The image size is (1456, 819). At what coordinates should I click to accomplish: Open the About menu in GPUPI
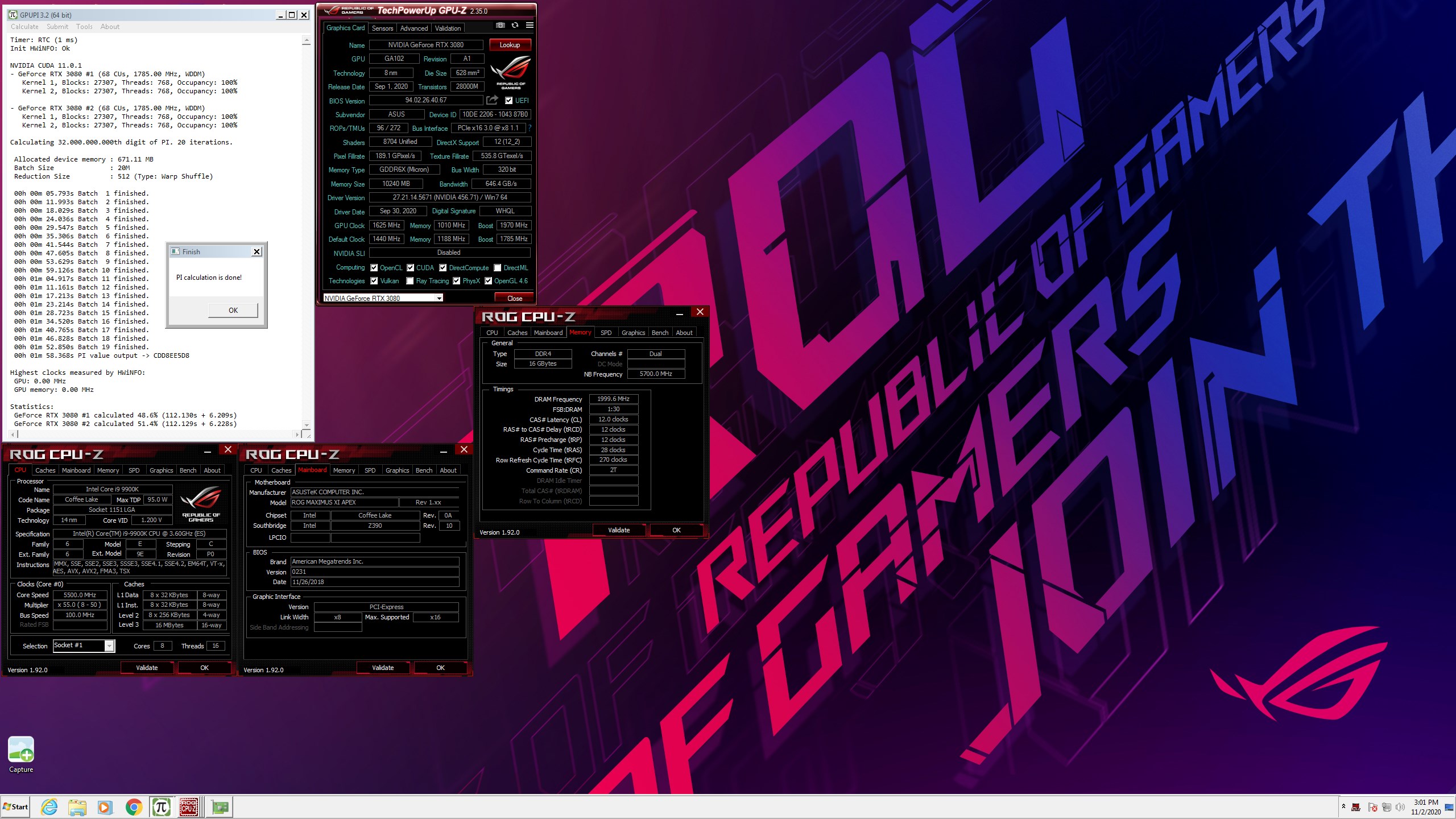(x=110, y=27)
